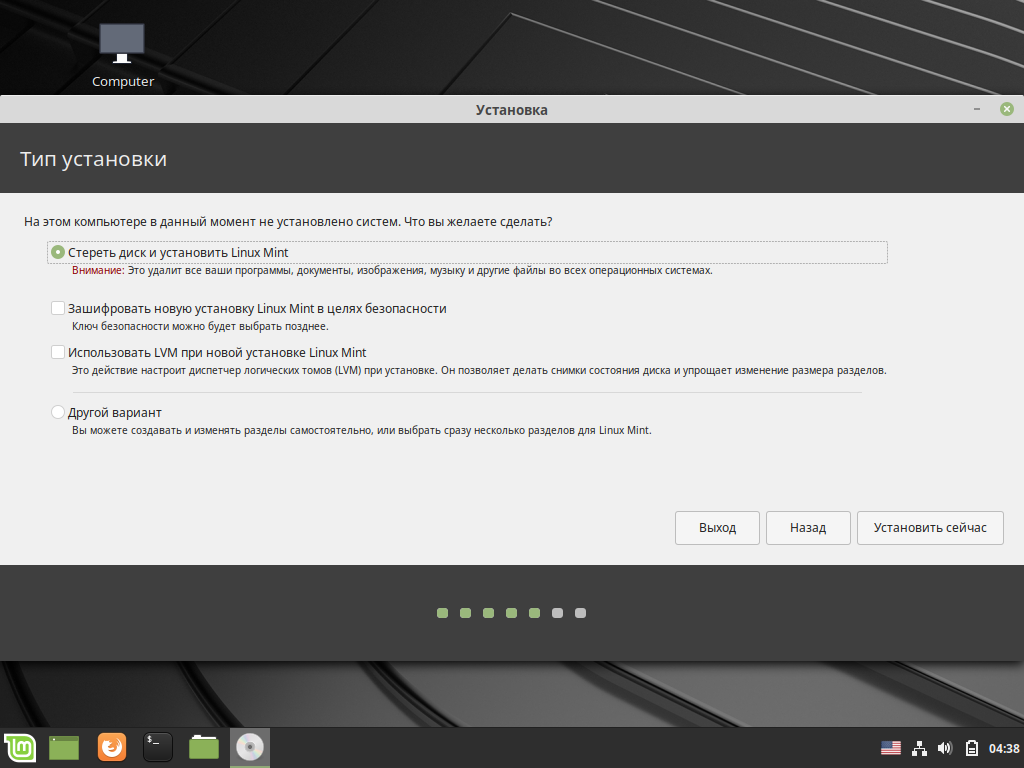Image resolution: width=1024 pixels, height=768 pixels.
Task: Click the installer disc taskbar item
Action: point(250,747)
